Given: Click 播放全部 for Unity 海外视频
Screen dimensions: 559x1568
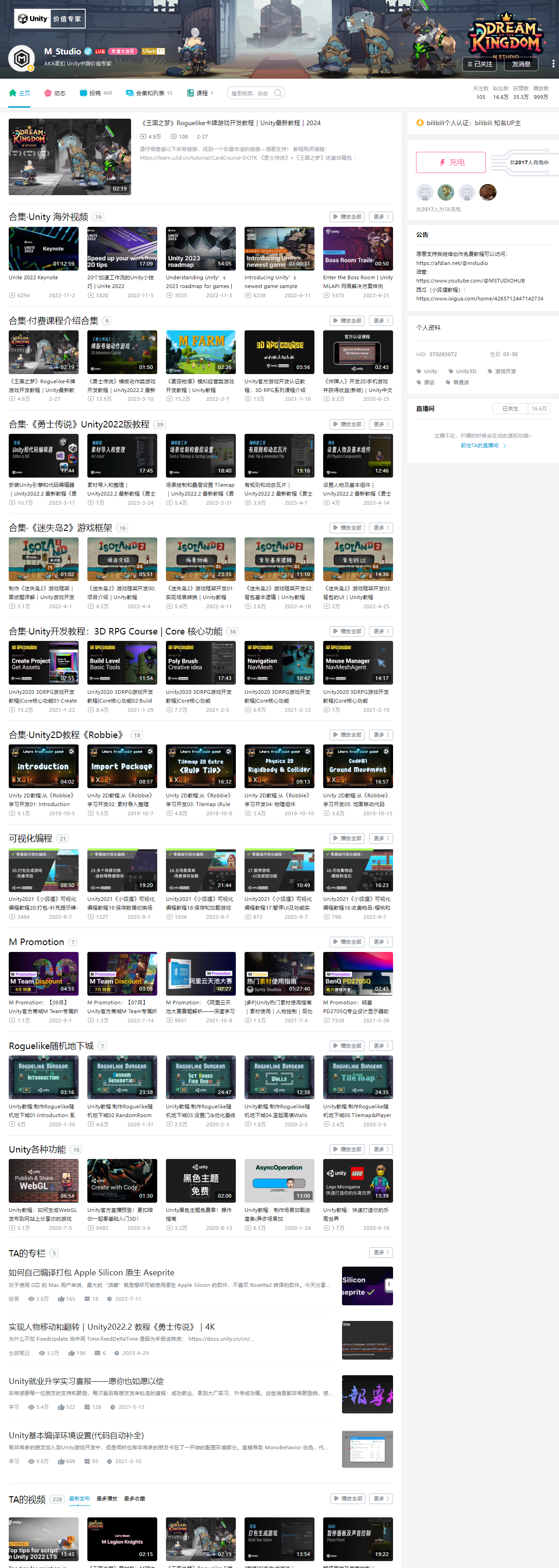Looking at the screenshot, I should click(348, 217).
